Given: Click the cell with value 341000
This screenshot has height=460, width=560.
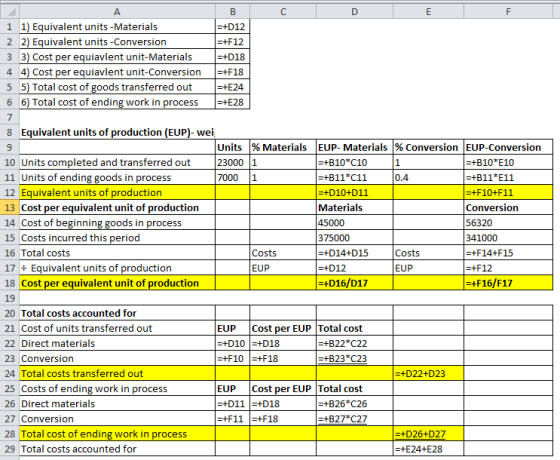Looking at the screenshot, I should tap(508, 238).
